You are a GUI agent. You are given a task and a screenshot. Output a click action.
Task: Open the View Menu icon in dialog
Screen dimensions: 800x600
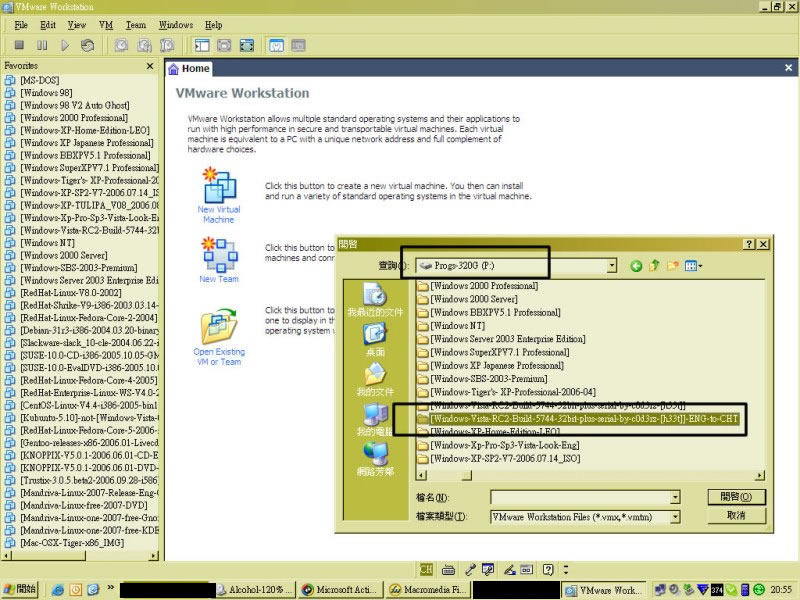pos(693,265)
